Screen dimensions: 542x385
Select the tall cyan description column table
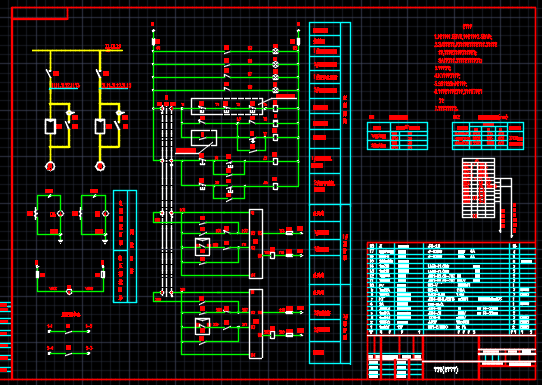click(330, 193)
